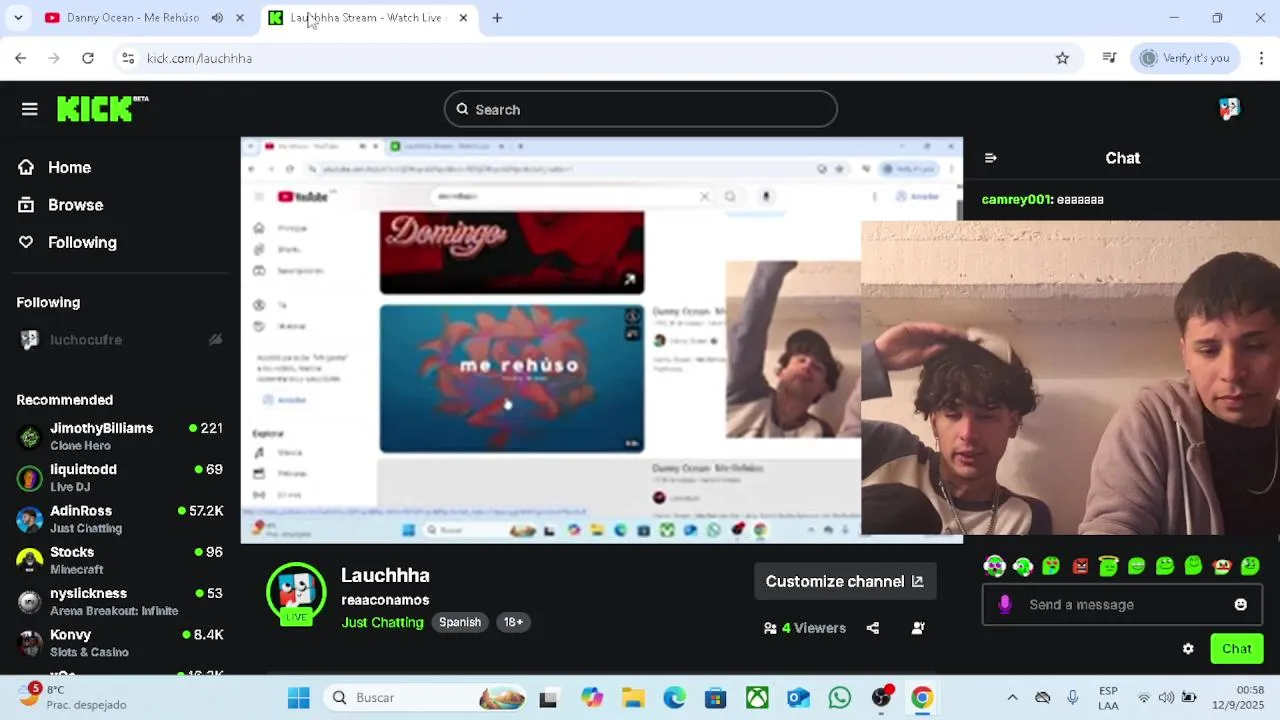
Task: Open nyslickness recommended channel
Action: (120, 602)
